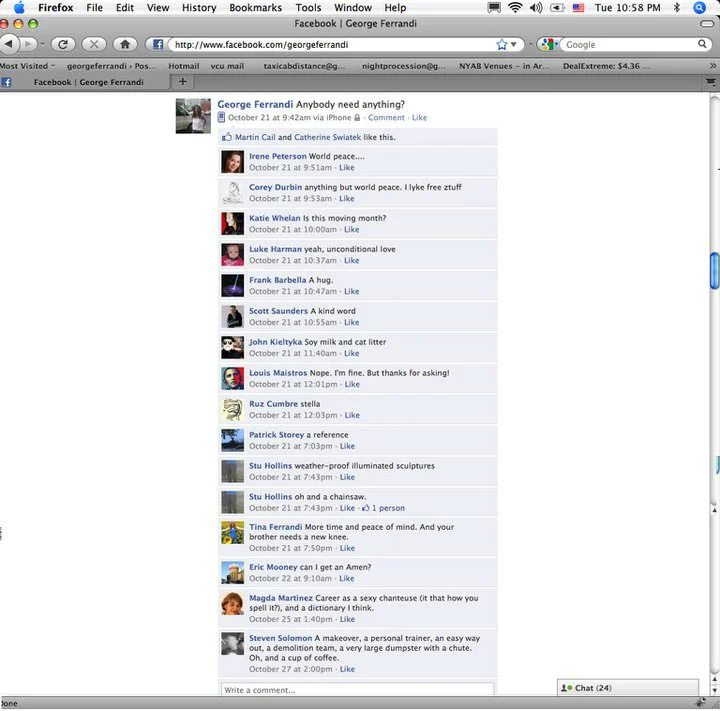Open the Chat (24) bar
This screenshot has width=720, height=711.
tap(628, 688)
